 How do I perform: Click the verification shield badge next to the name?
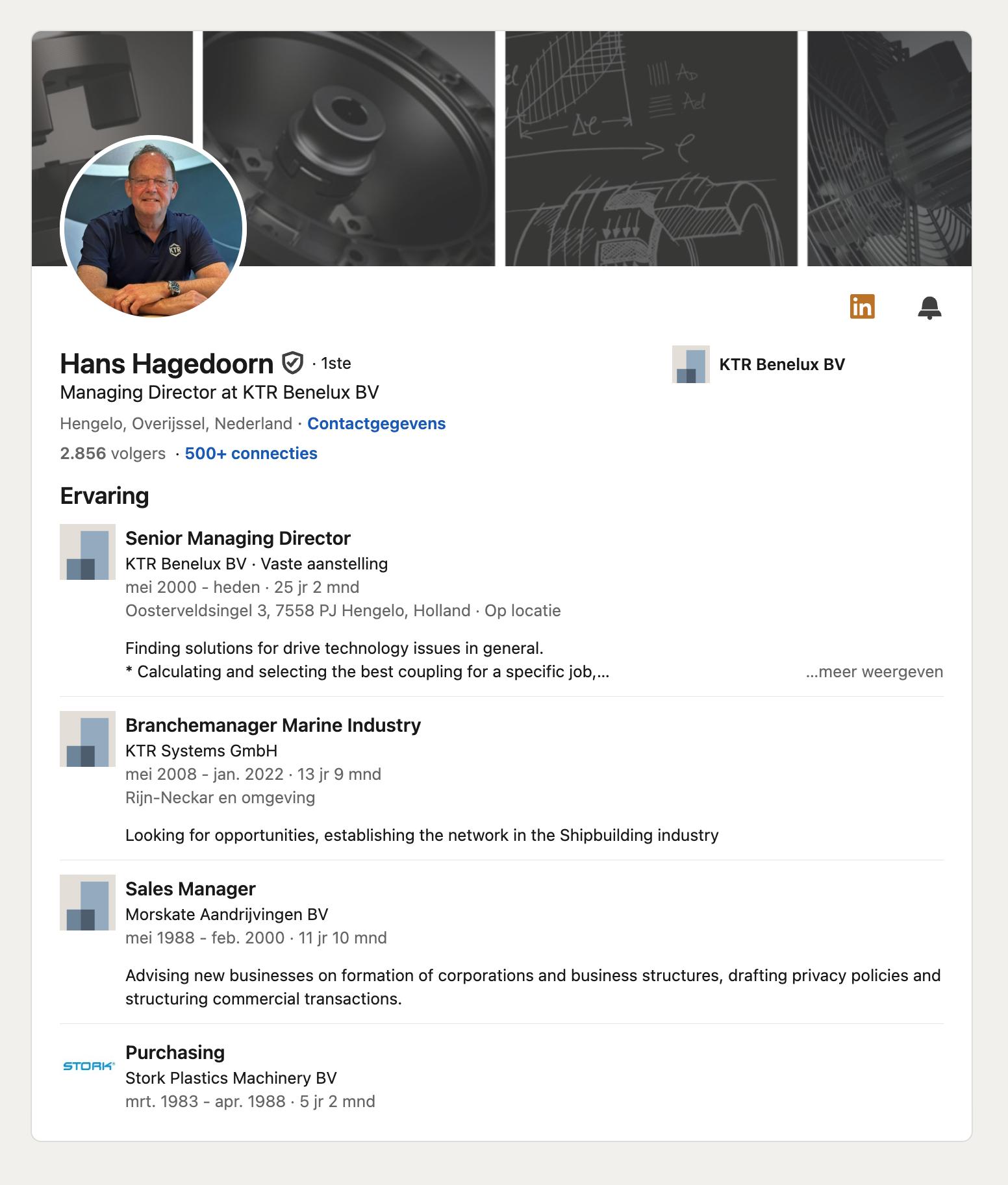293,363
